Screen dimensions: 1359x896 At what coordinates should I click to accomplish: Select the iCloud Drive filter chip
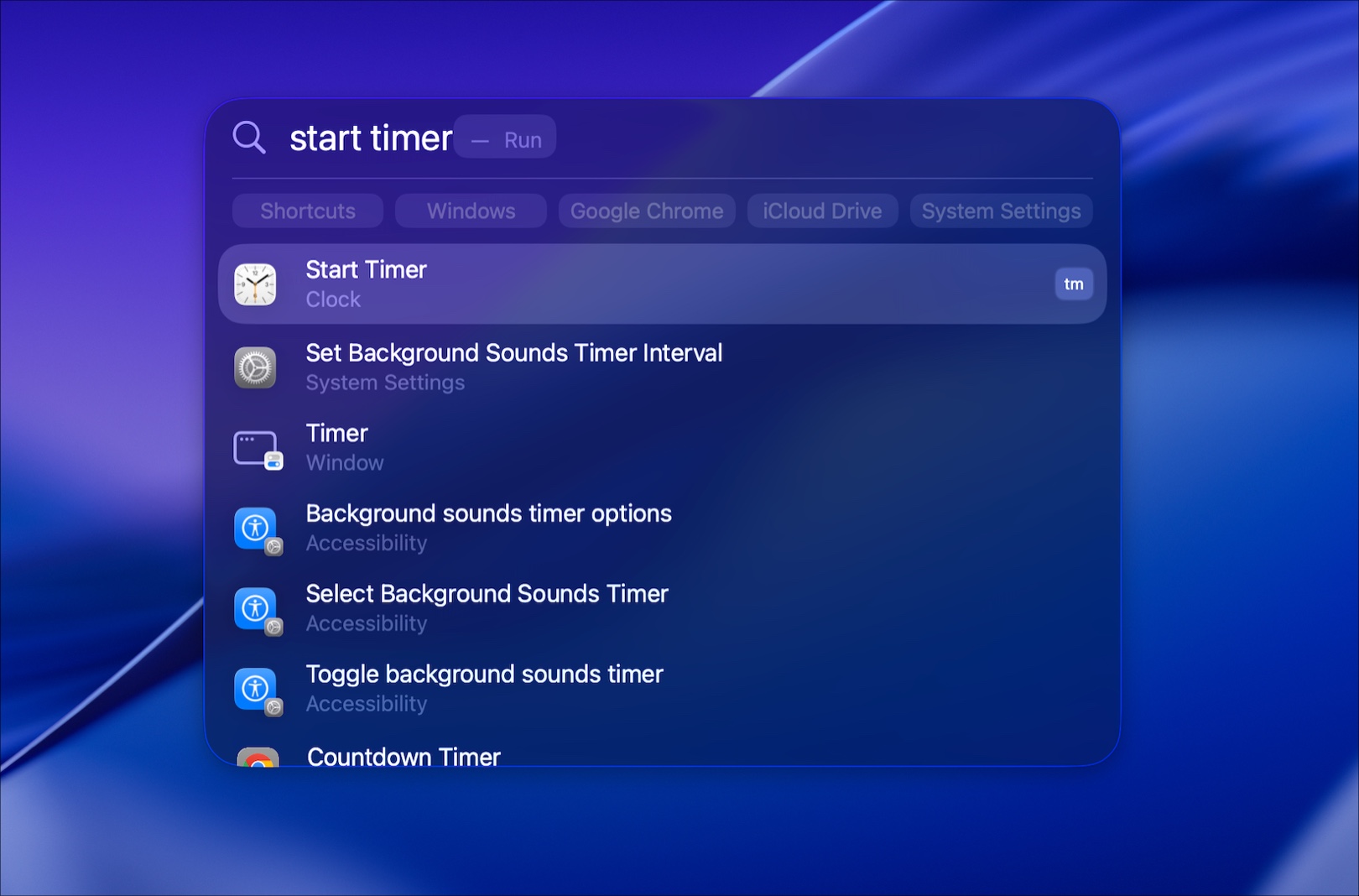(822, 211)
